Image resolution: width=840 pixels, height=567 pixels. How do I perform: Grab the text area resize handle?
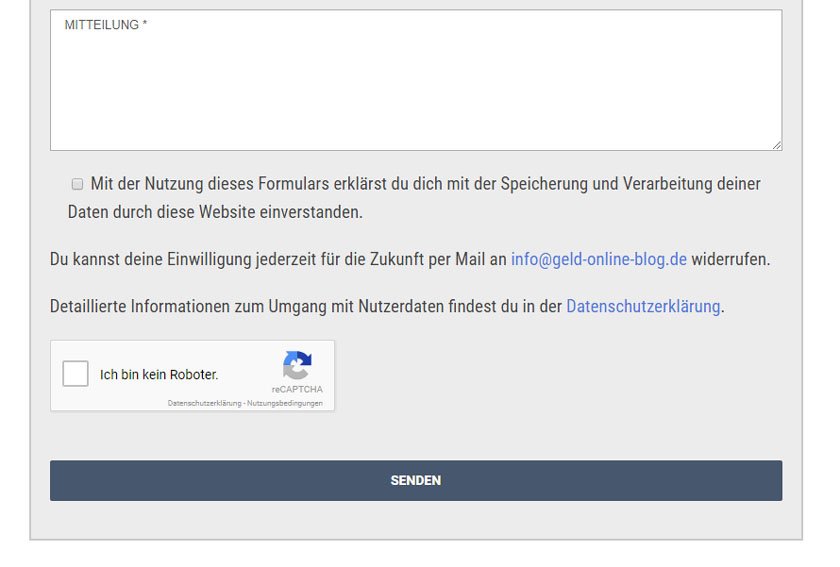pyautogui.click(x=776, y=145)
